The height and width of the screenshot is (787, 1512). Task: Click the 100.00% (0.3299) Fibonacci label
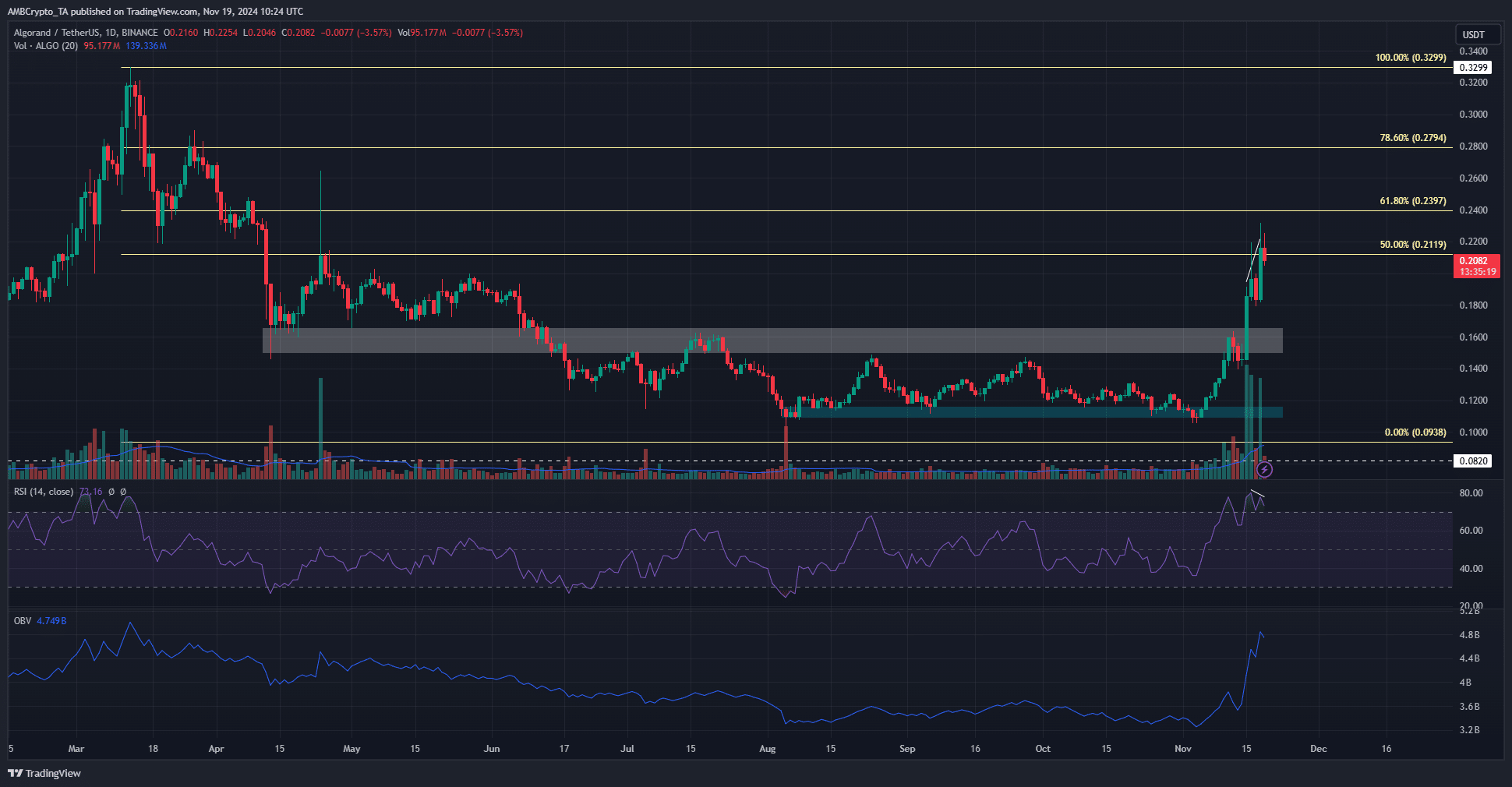pyautogui.click(x=1411, y=58)
